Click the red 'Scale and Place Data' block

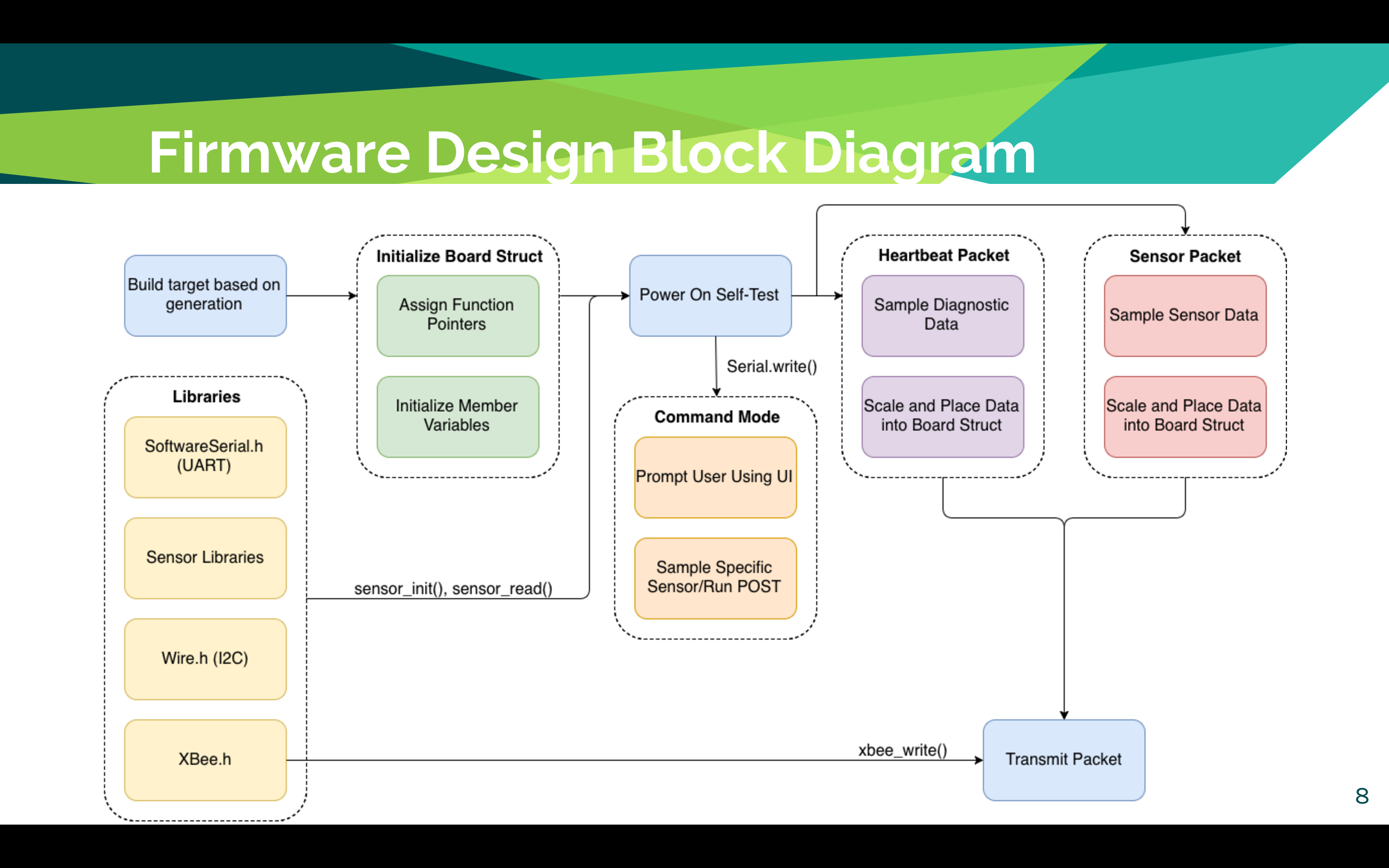pyautogui.click(x=1184, y=417)
